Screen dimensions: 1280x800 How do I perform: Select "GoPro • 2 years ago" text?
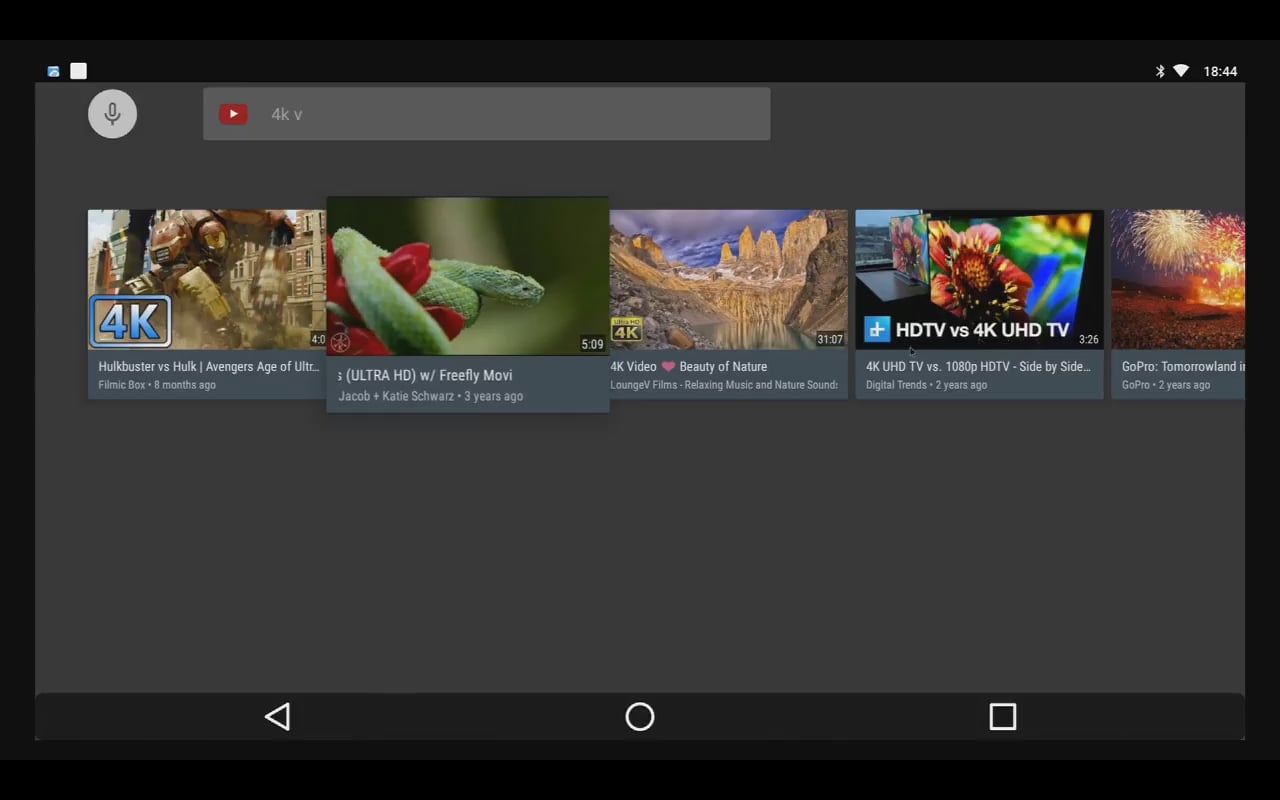[x=1166, y=385]
